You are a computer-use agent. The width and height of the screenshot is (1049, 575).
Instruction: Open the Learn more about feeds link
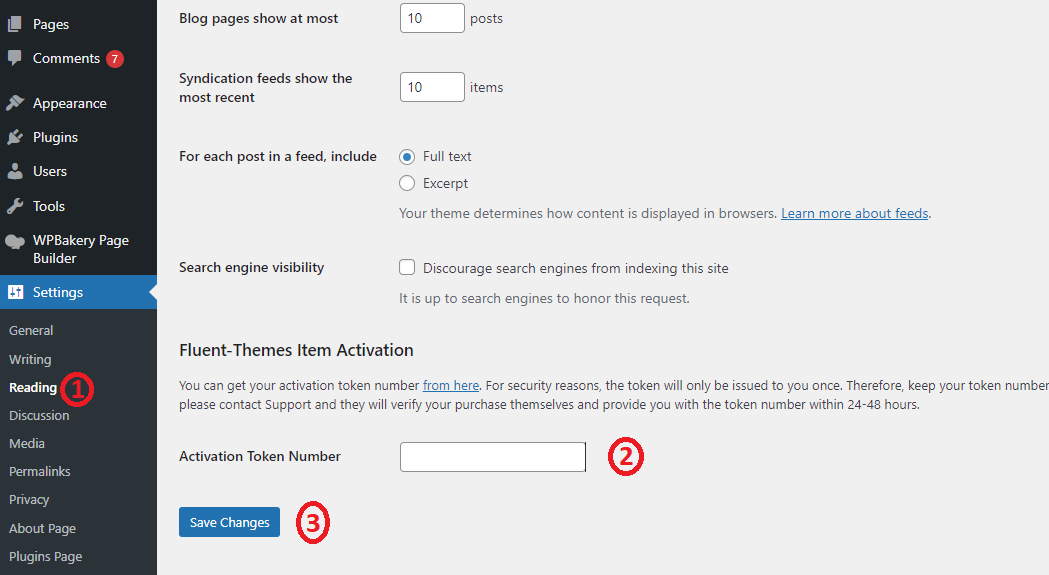[854, 213]
